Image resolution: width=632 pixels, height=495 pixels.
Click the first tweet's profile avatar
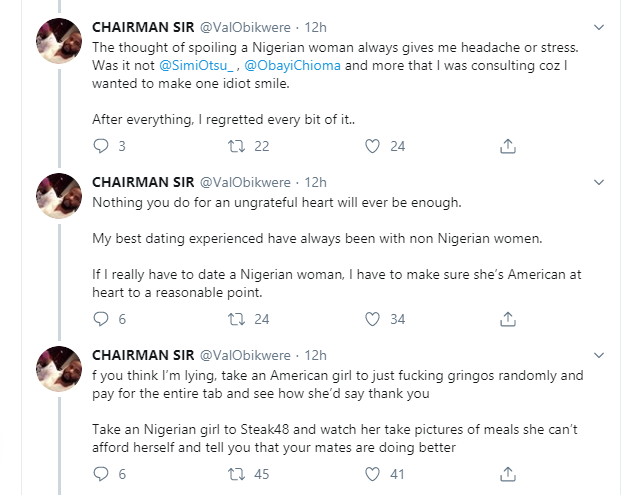coord(59,46)
